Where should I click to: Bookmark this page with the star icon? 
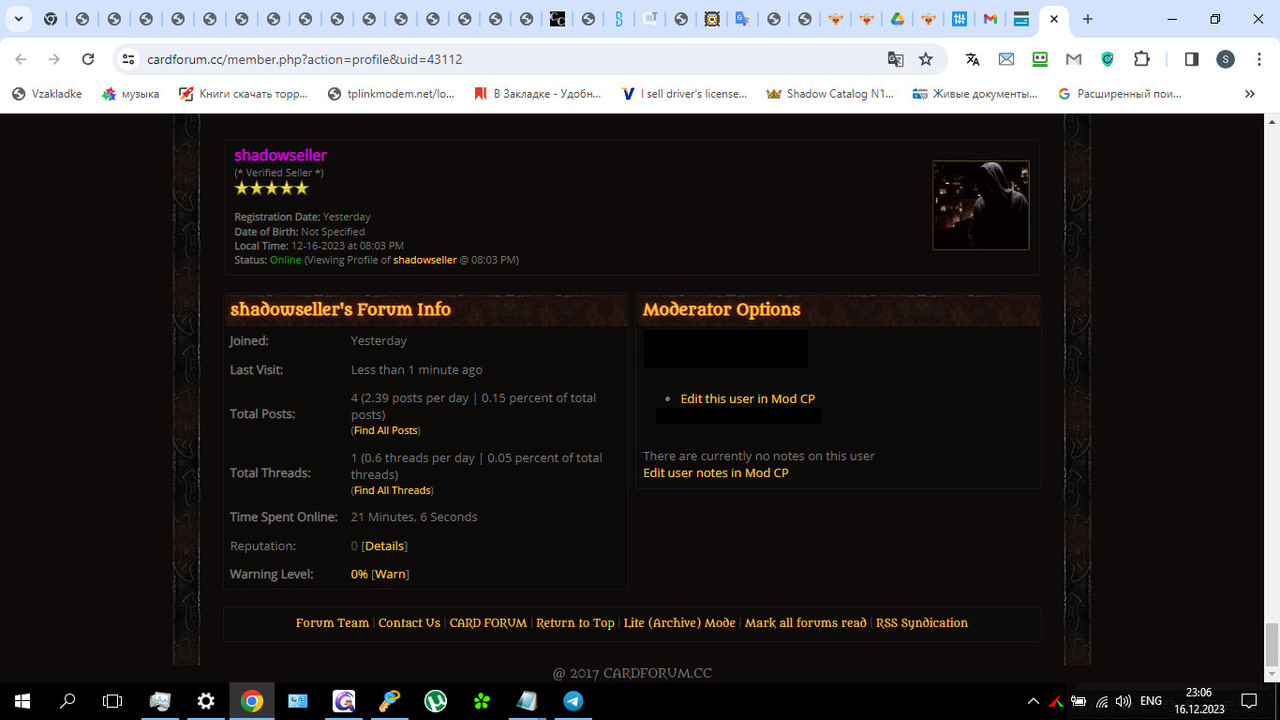926,59
